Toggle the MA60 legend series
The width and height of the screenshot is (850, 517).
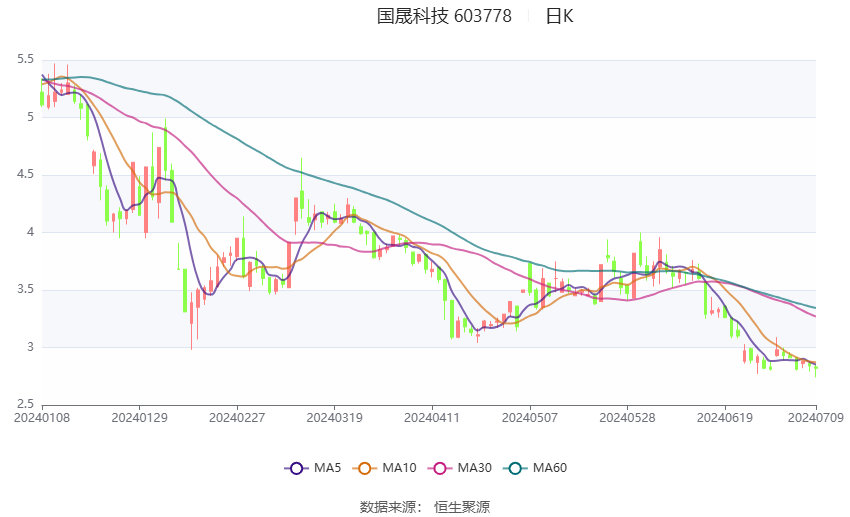click(535, 468)
